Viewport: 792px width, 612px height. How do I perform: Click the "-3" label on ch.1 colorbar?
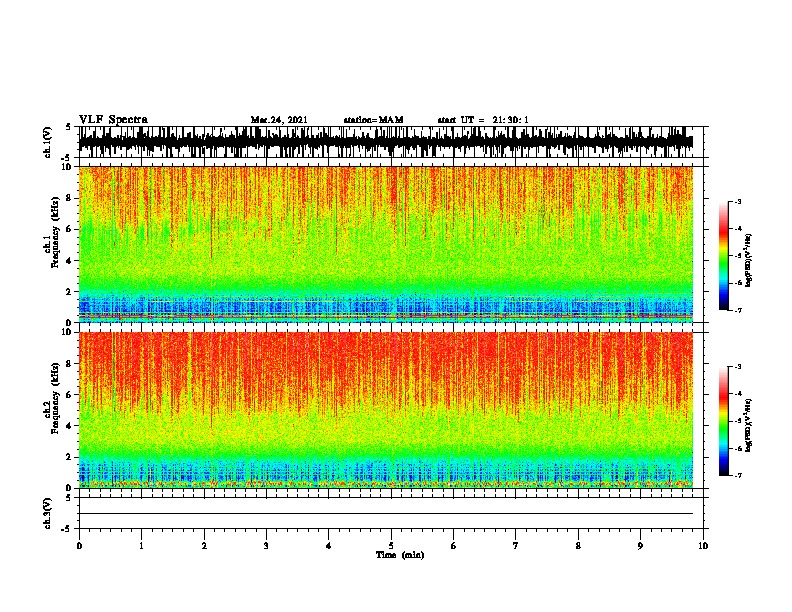click(x=737, y=202)
